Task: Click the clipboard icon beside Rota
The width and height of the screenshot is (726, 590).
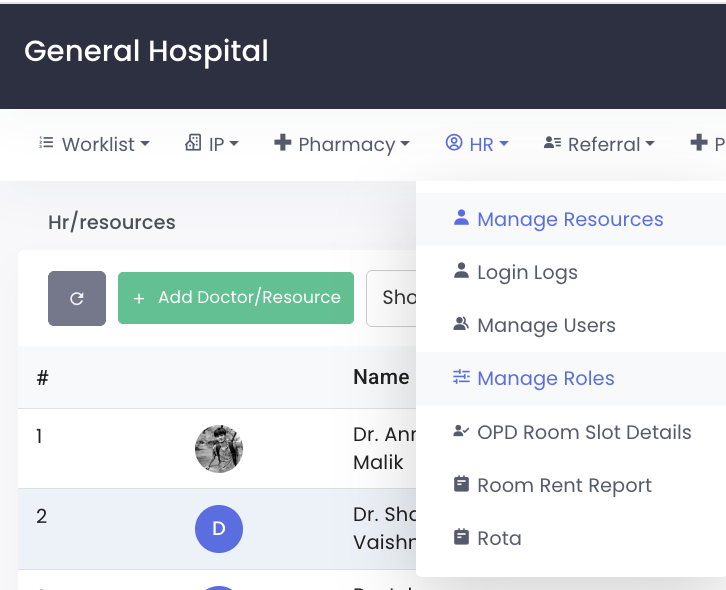Action: point(461,537)
